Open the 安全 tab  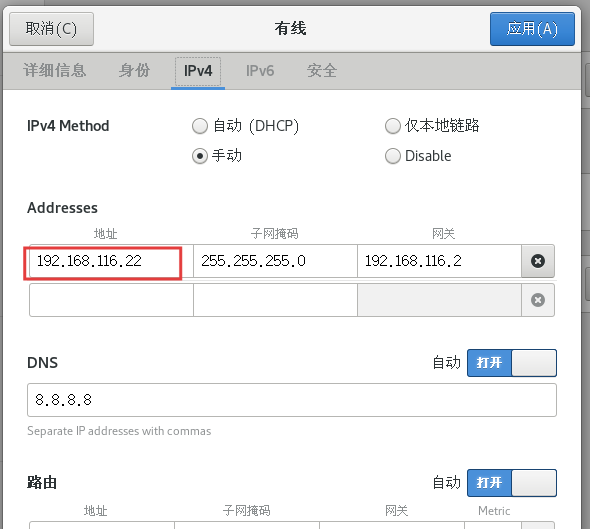tap(322, 71)
